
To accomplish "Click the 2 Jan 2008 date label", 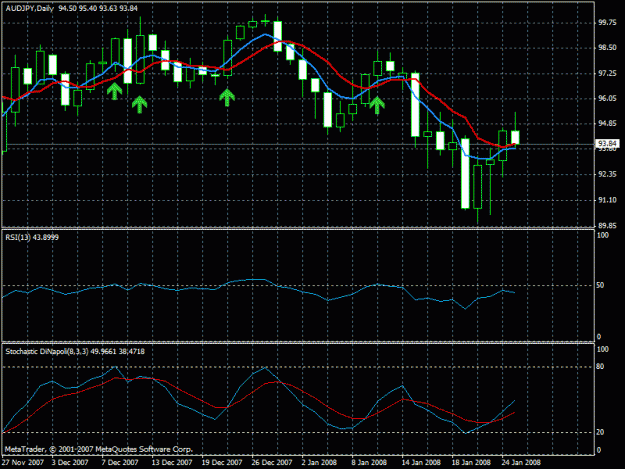I will pos(319,462).
